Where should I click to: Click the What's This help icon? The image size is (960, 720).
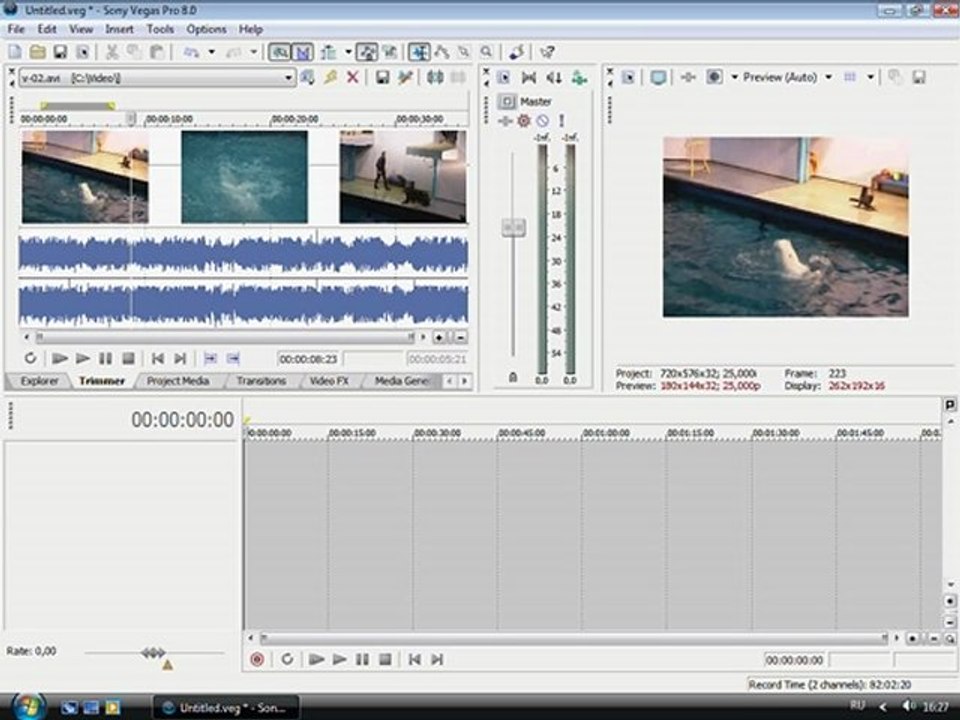pyautogui.click(x=547, y=52)
